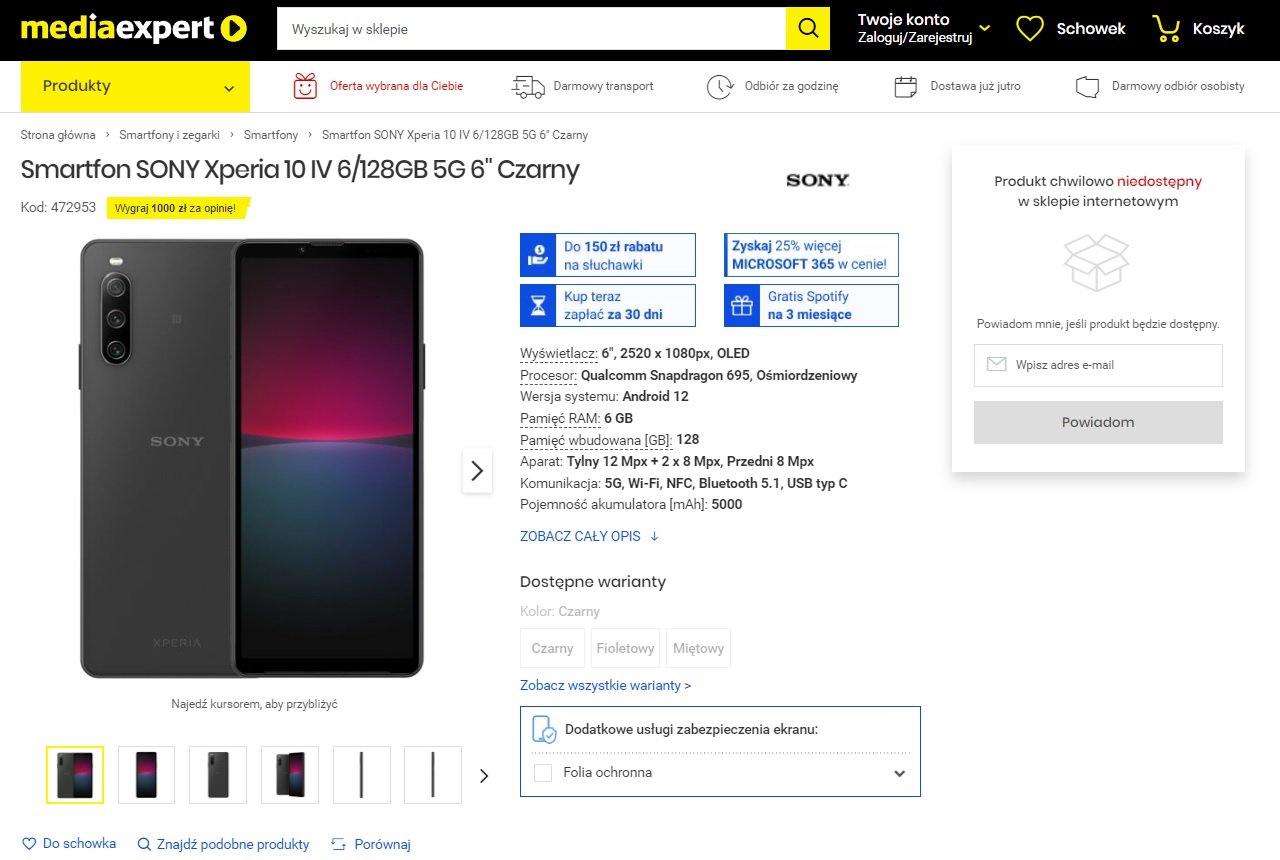
Task: Tick the Folia ochronna checkbox
Action: 543,773
